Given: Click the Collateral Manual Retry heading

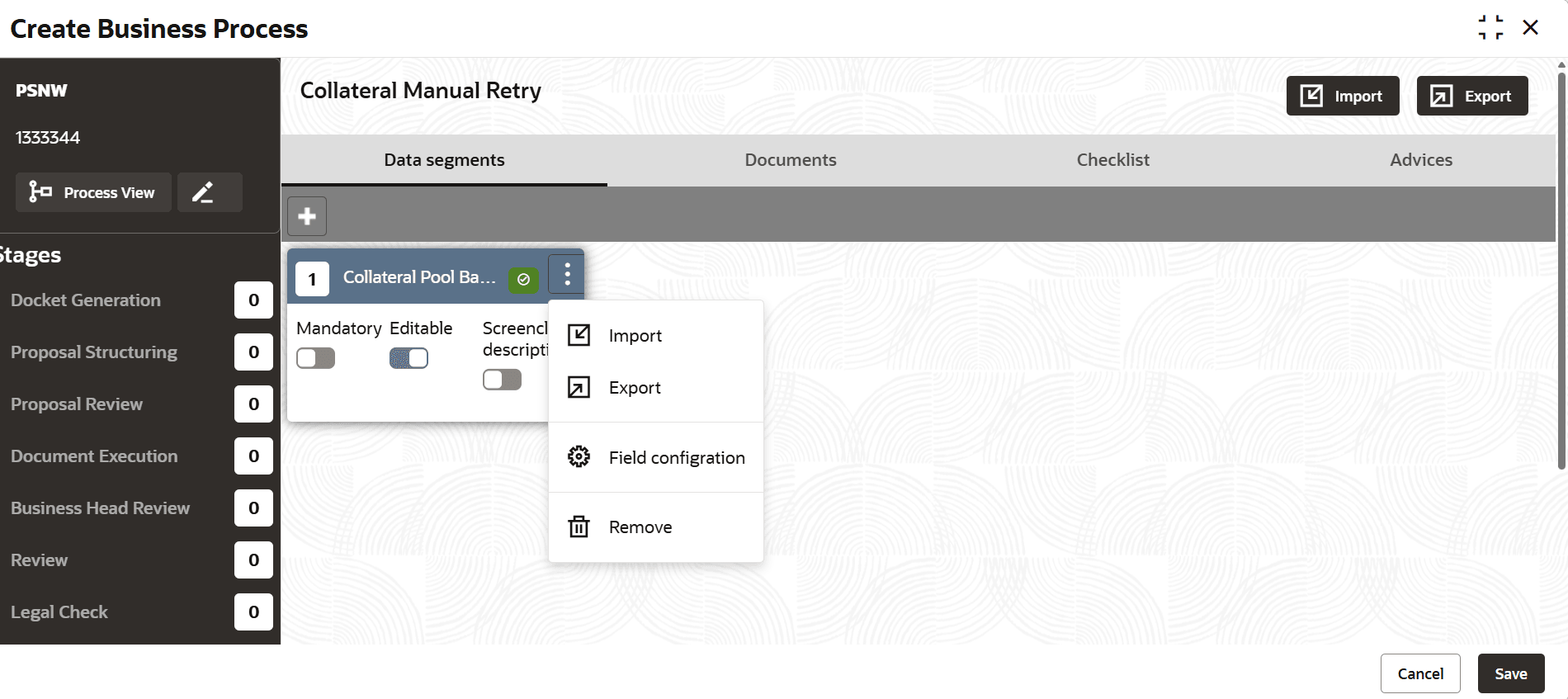Looking at the screenshot, I should pyautogui.click(x=421, y=91).
